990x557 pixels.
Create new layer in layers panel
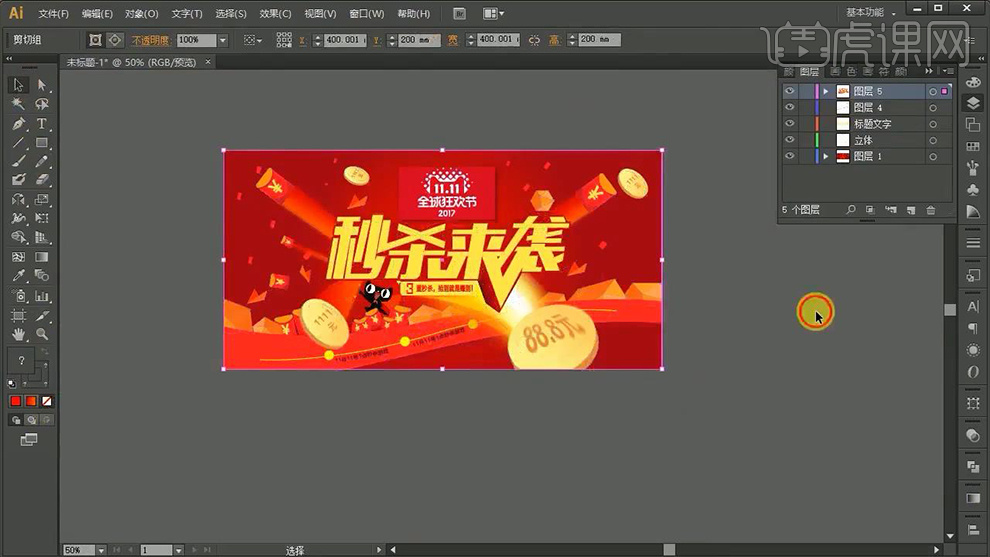pos(910,210)
